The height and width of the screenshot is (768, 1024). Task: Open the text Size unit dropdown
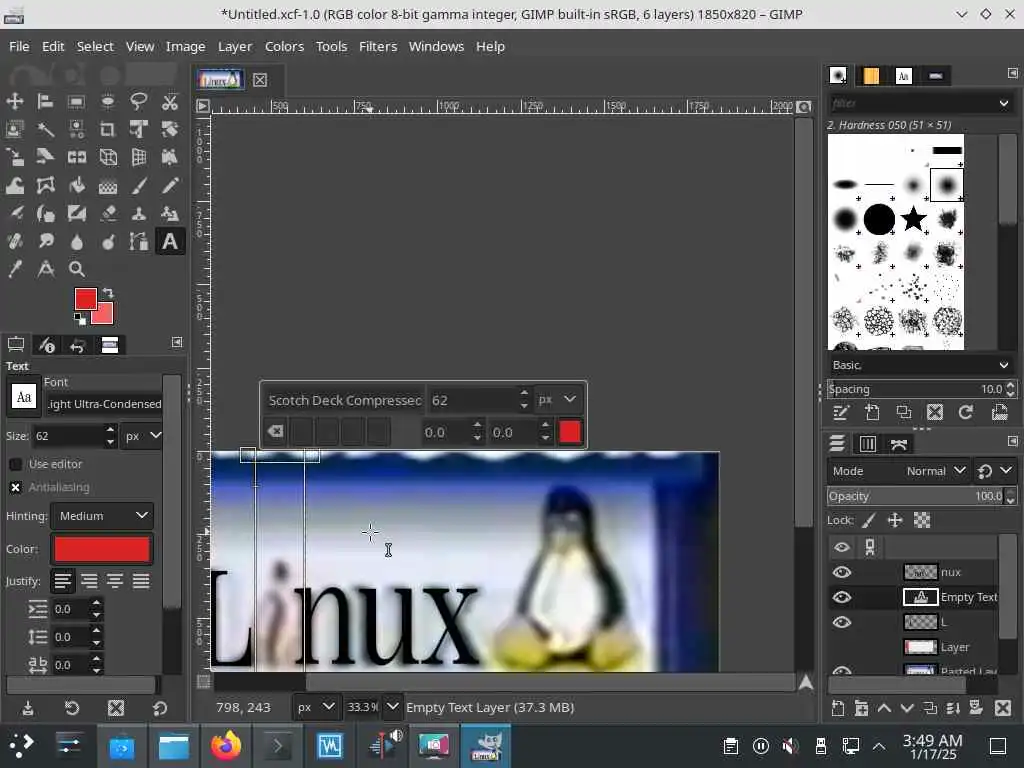click(142, 436)
